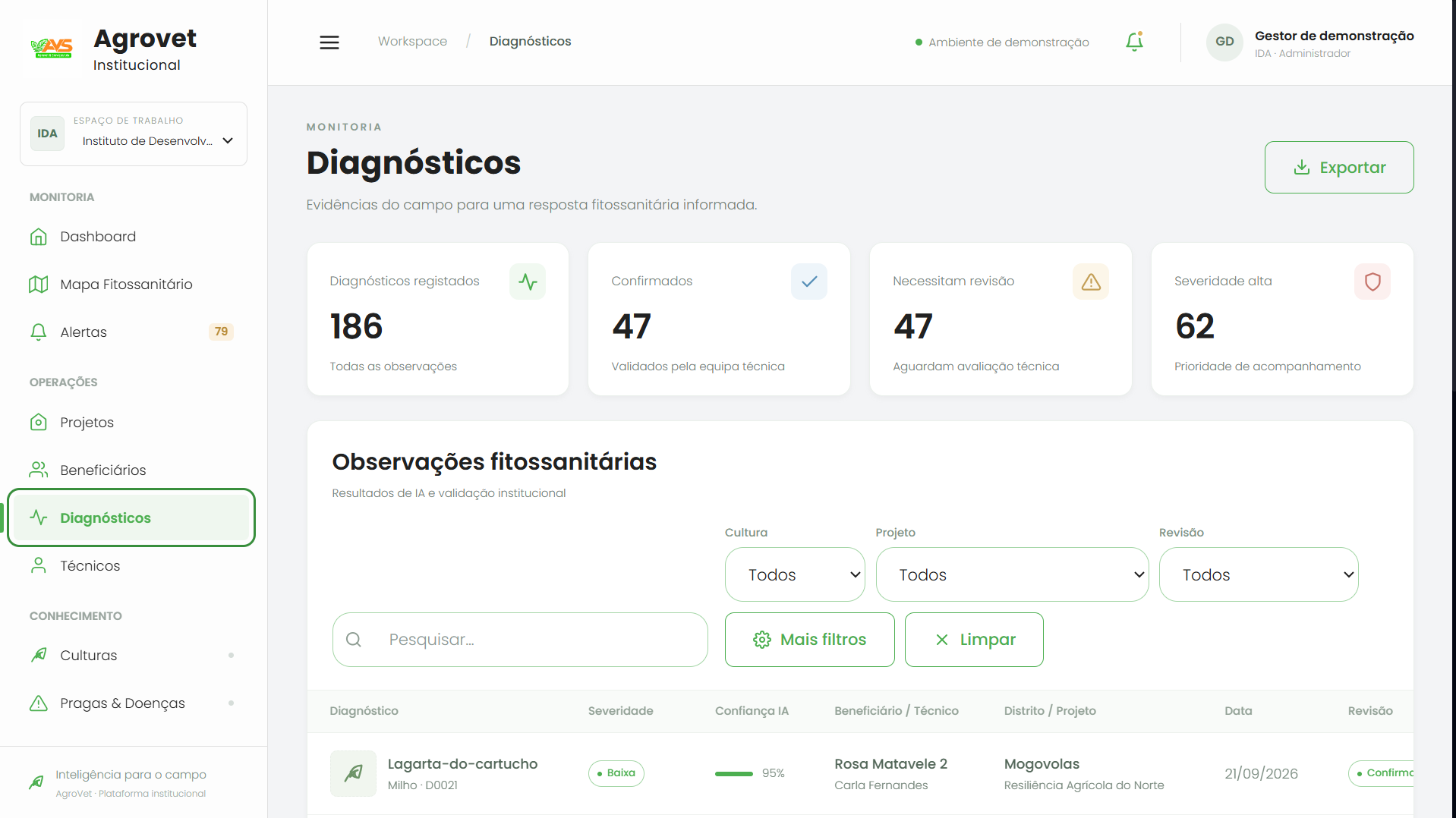Click the Agrovet logo

tap(52, 49)
